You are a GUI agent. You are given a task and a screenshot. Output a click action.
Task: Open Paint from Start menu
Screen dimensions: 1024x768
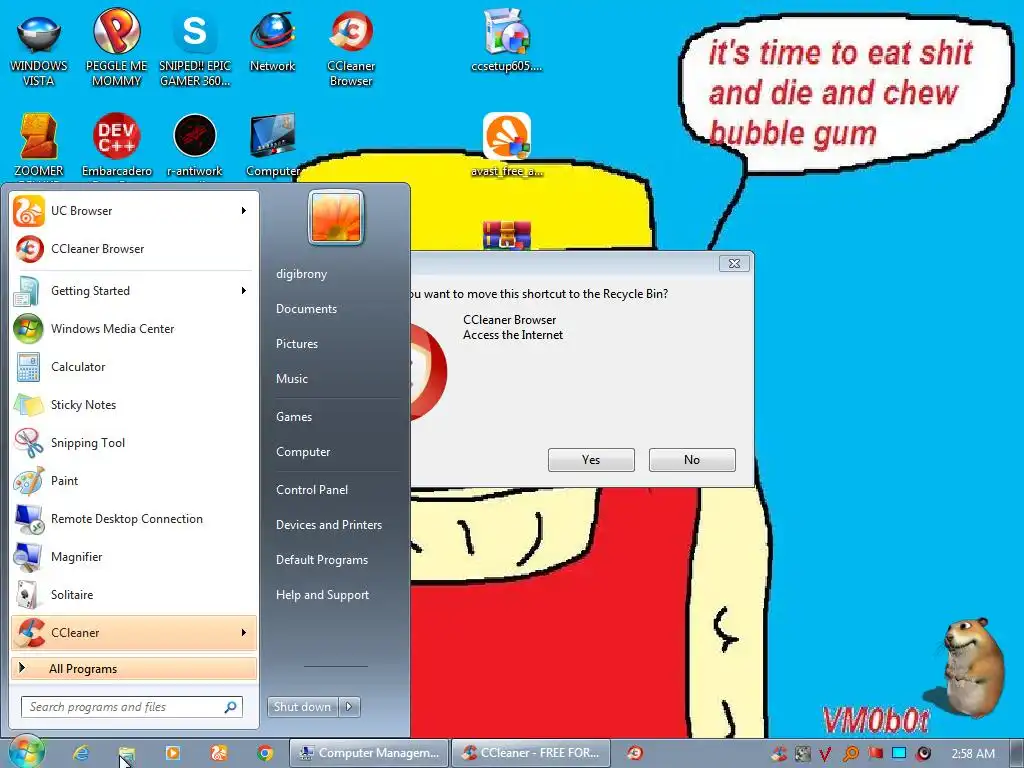(x=134, y=481)
